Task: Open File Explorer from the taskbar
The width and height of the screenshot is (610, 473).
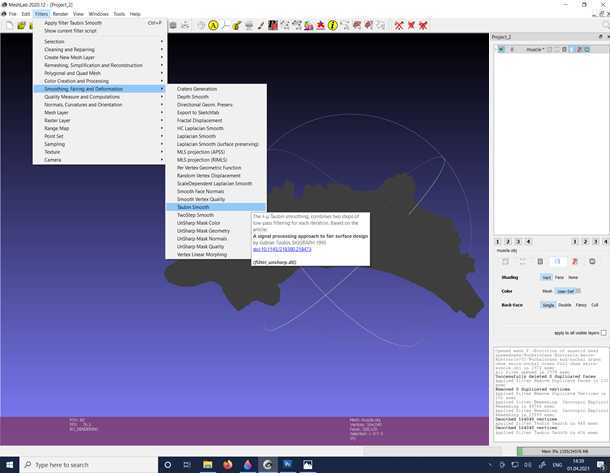Action: tap(208, 465)
